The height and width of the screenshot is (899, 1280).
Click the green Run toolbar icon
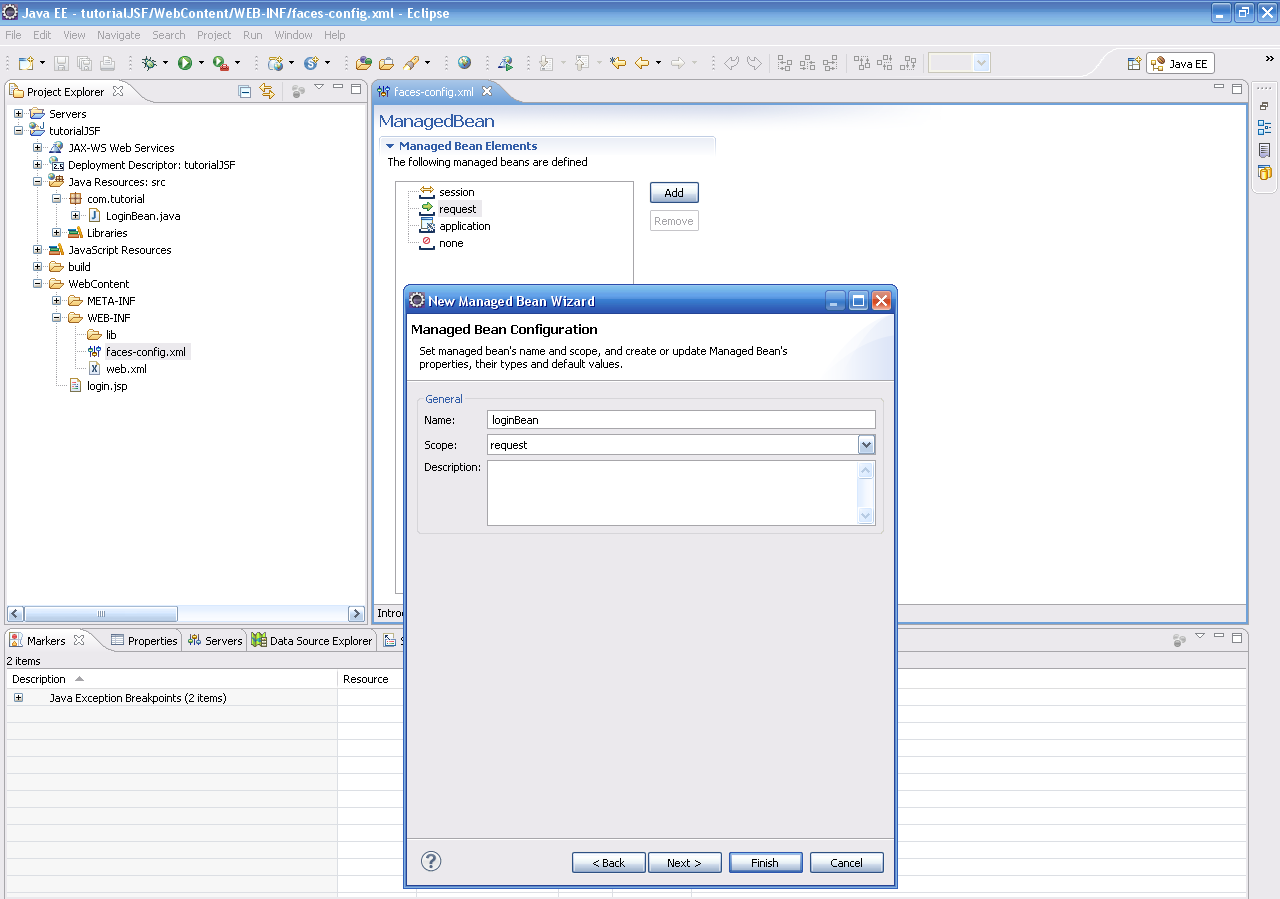(x=185, y=63)
